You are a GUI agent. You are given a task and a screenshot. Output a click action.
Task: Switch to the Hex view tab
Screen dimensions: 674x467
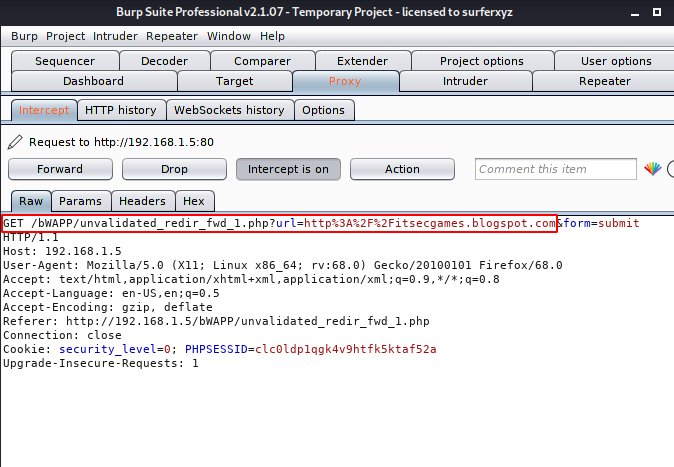click(x=194, y=201)
